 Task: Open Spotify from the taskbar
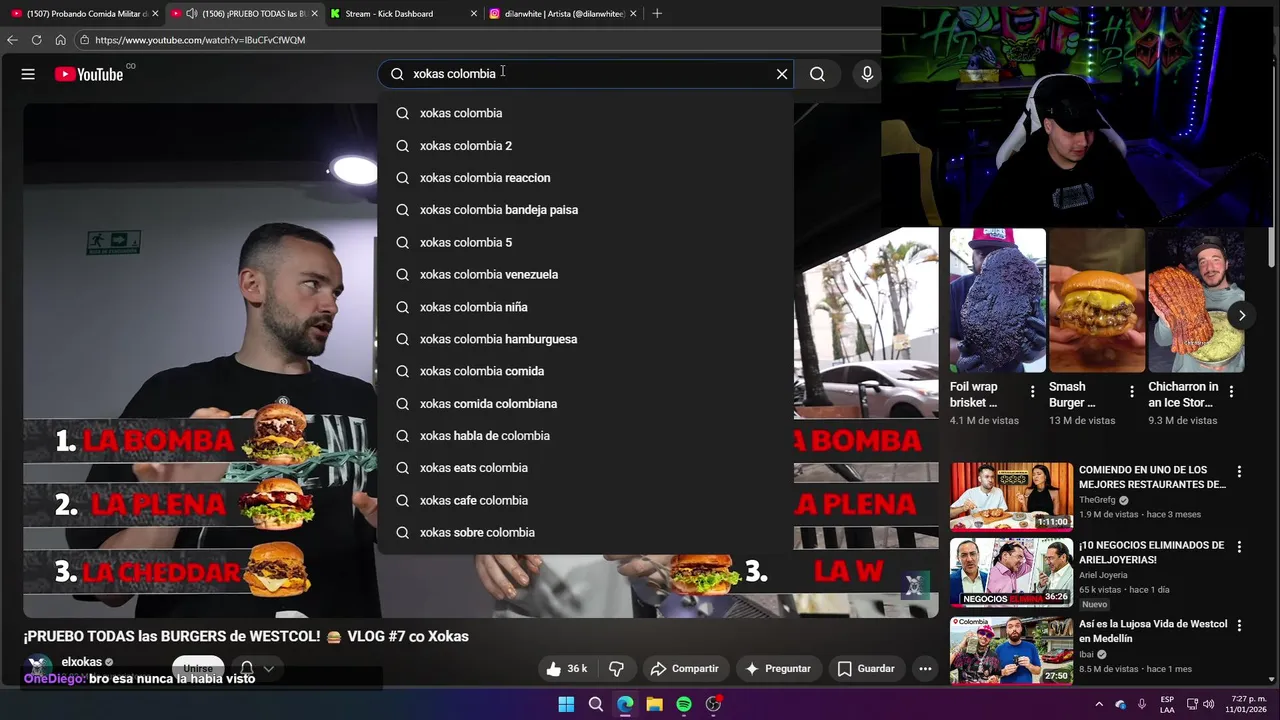(684, 704)
